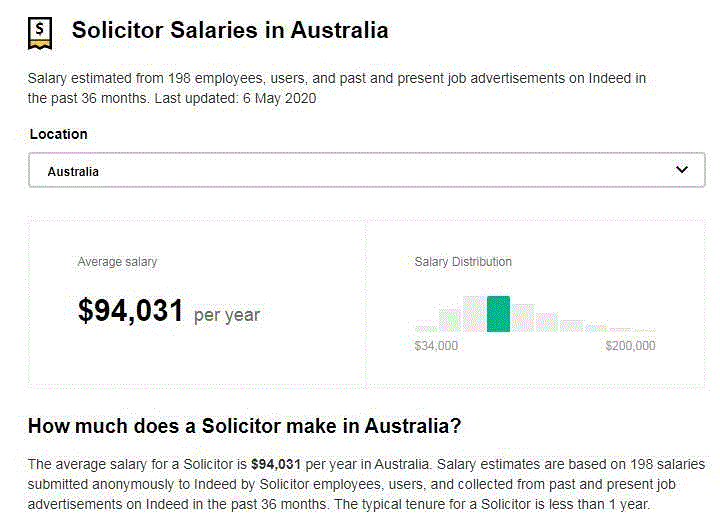Image resolution: width=720 pixels, height=524 pixels.
Task: Select the grey bar left of green bar
Action: point(474,314)
